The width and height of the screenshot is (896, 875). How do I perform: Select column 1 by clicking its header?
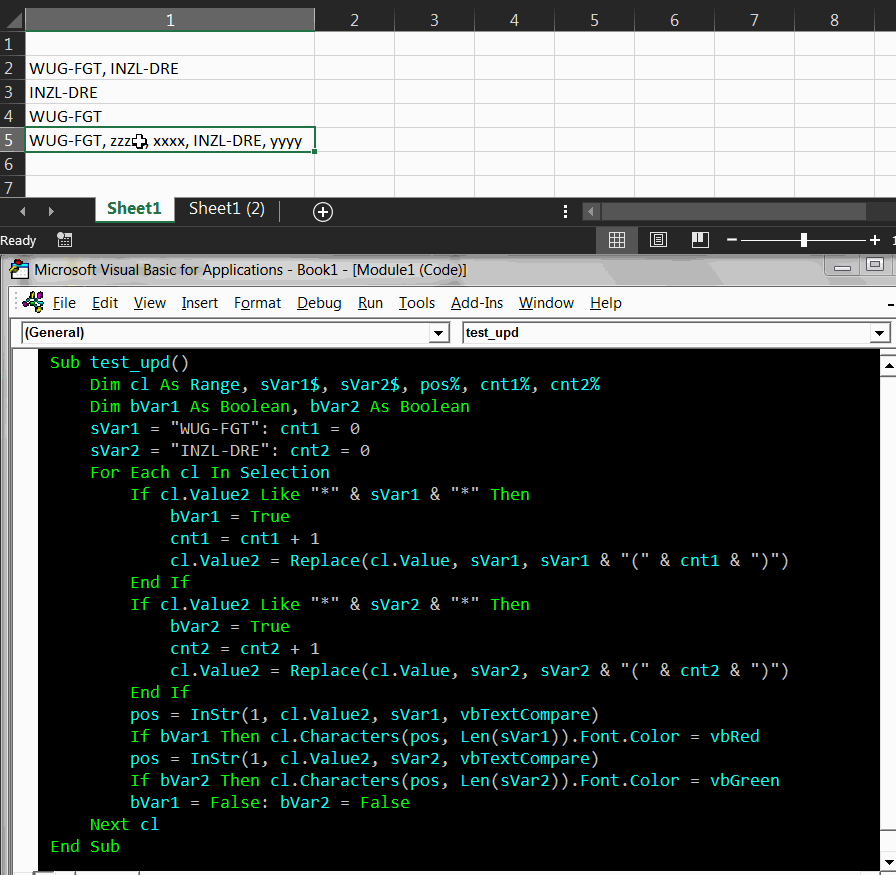tap(170, 18)
